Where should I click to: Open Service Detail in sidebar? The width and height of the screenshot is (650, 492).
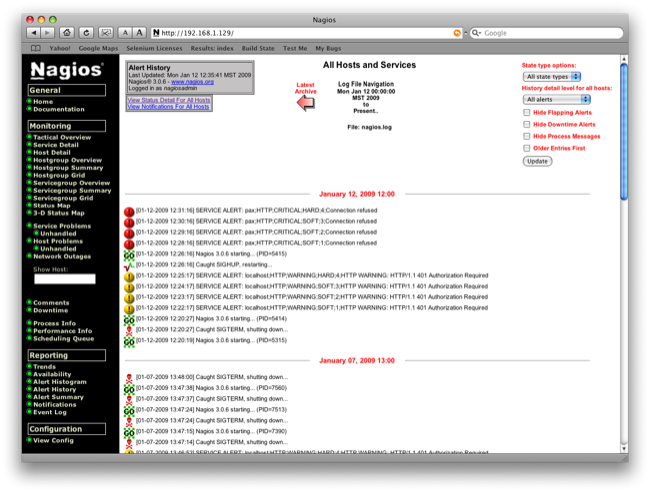click(x=56, y=145)
